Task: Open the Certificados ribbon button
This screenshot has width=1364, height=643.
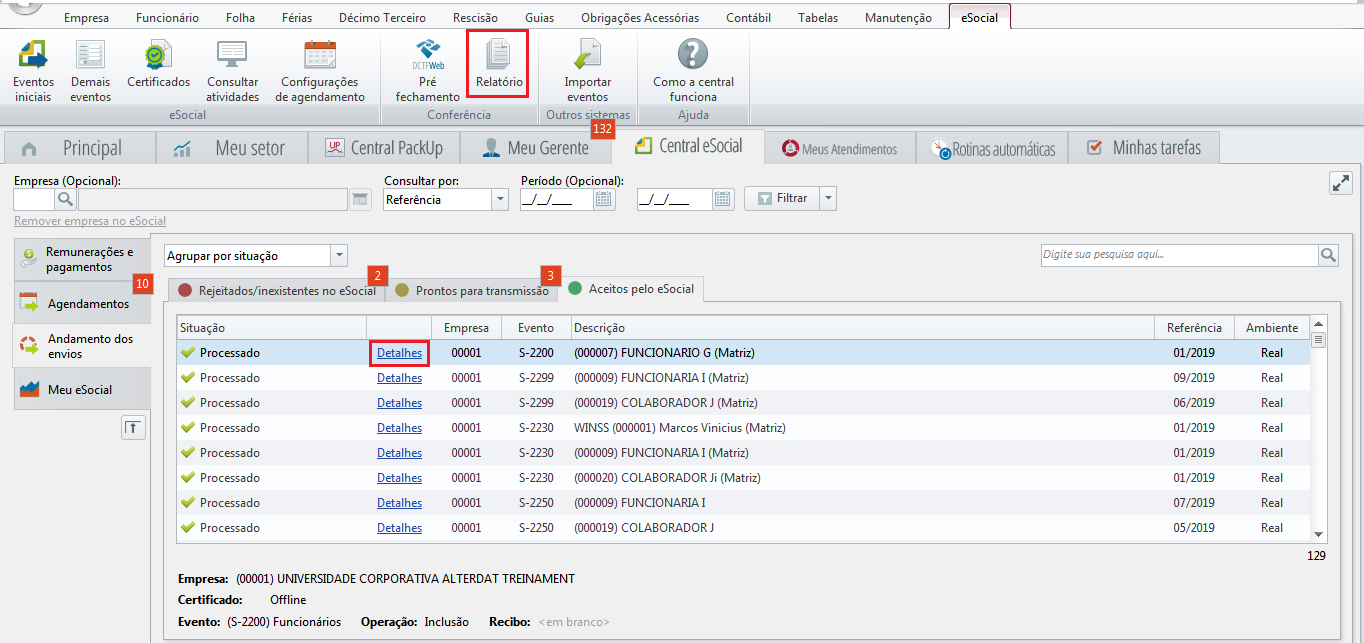Action: [x=158, y=64]
